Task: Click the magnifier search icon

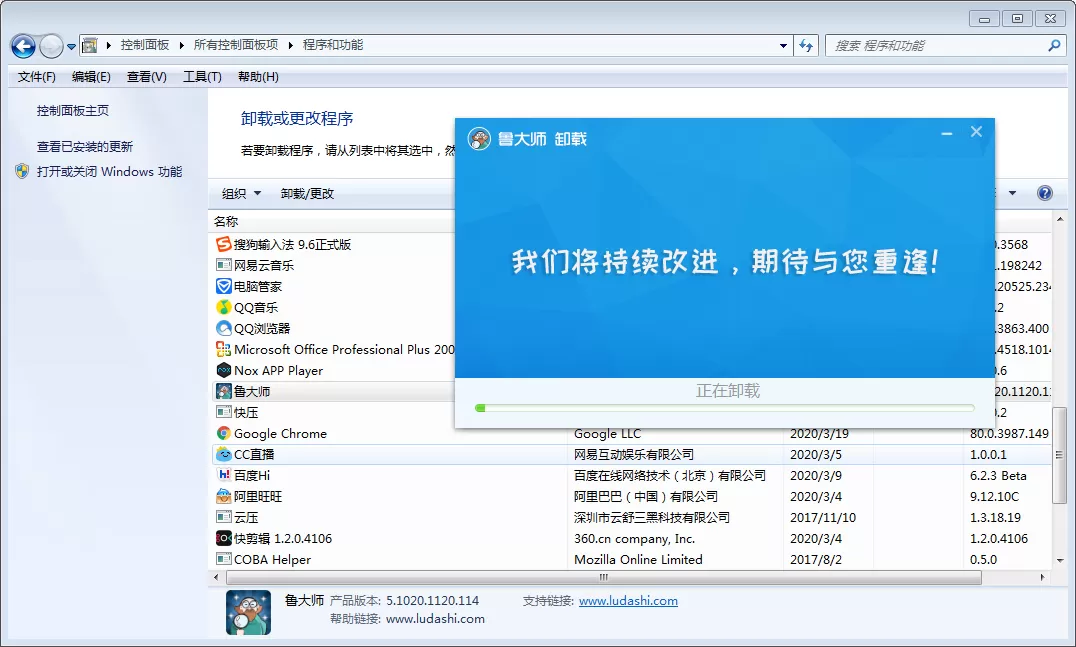Action: (x=1054, y=45)
